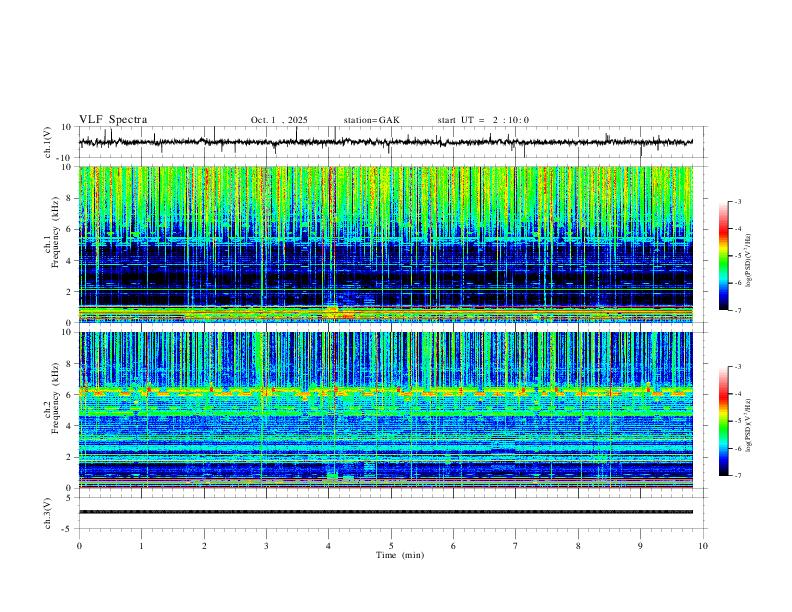This screenshot has width=792, height=612.
Task: Click the 'Time (min)' x-axis label
Action: (400, 555)
